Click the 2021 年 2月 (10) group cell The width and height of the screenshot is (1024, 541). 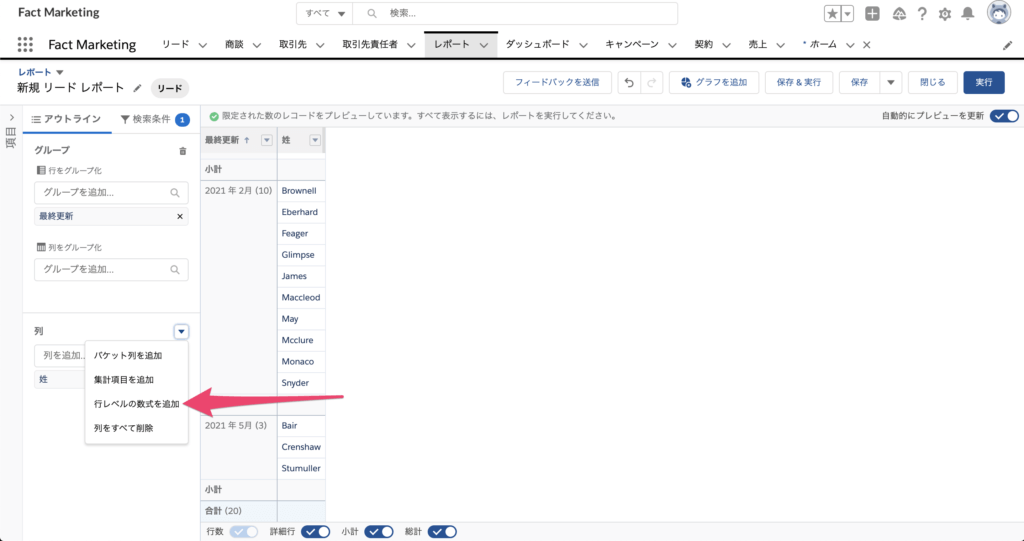[x=238, y=191]
